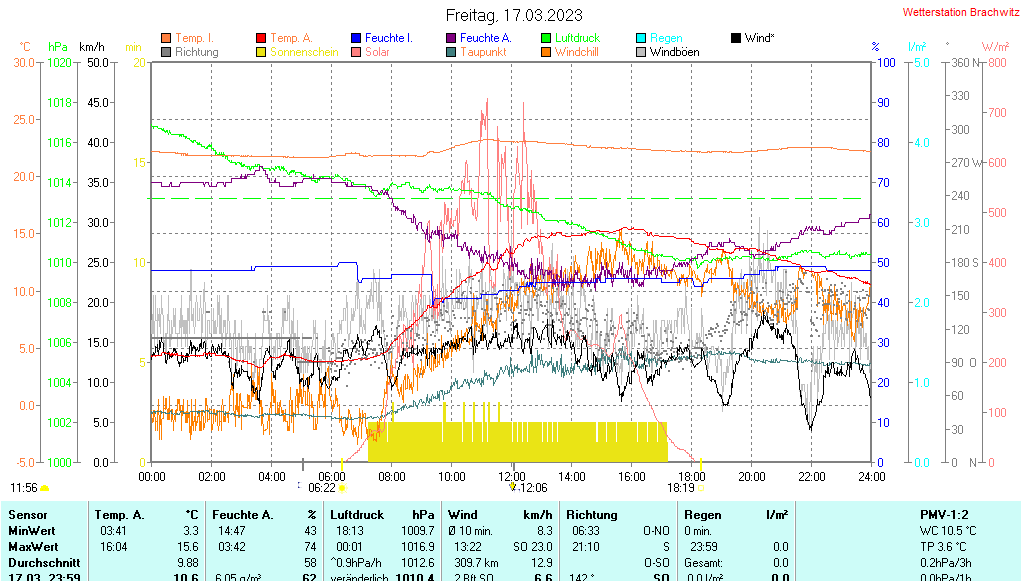Click the Windböen legend label
The width and height of the screenshot is (1021, 581).
674,52
